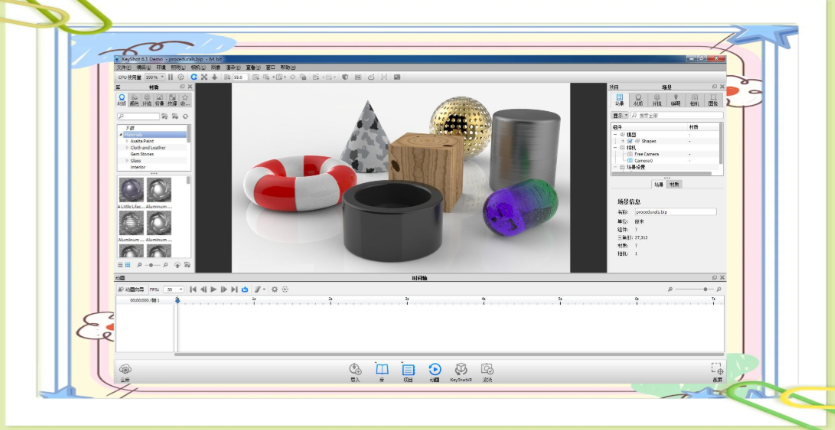Click the Animation Wizard button
835x430 pixels.
pos(131,289)
